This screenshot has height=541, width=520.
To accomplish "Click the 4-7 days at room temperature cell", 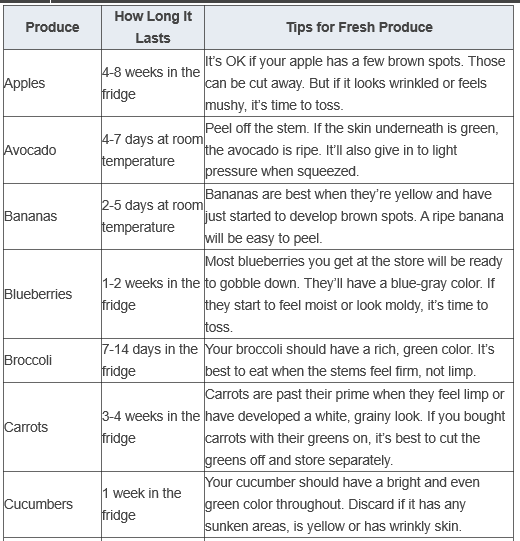I will click(153, 150).
